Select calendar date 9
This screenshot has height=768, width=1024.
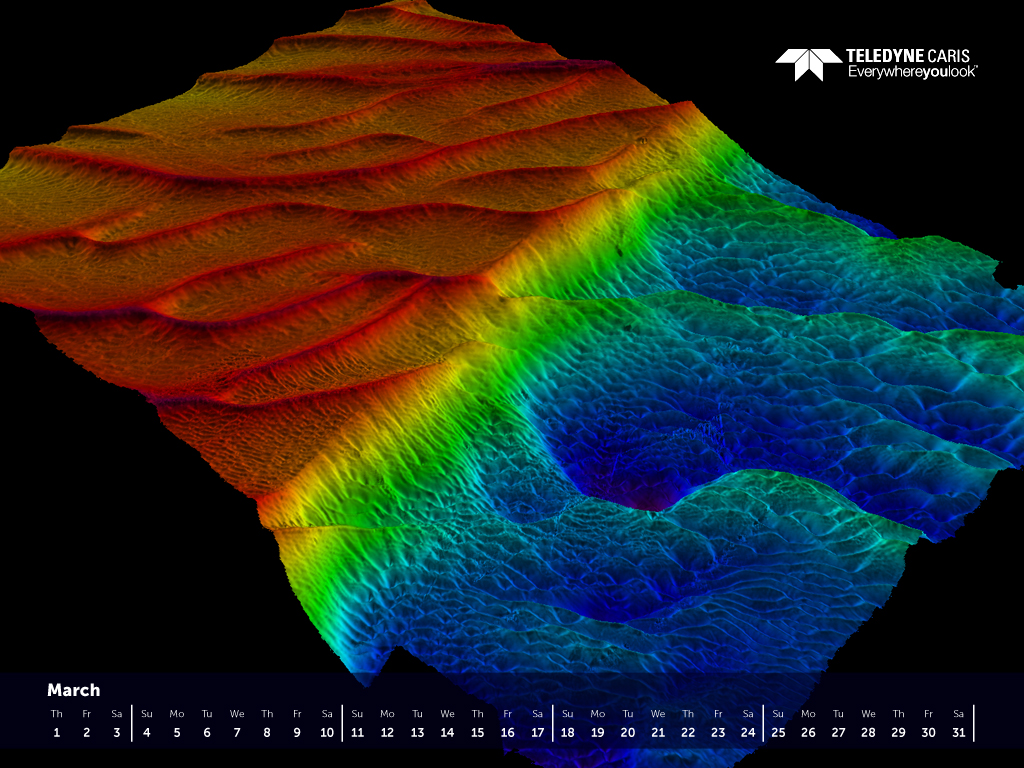click(297, 733)
